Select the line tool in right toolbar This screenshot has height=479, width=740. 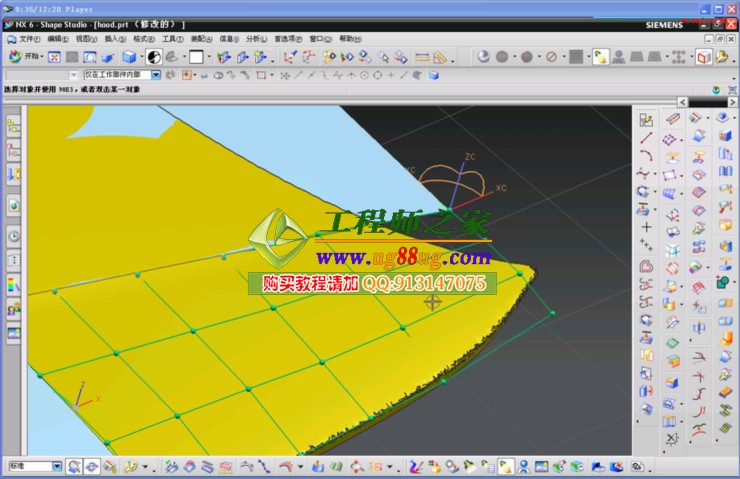click(x=646, y=137)
